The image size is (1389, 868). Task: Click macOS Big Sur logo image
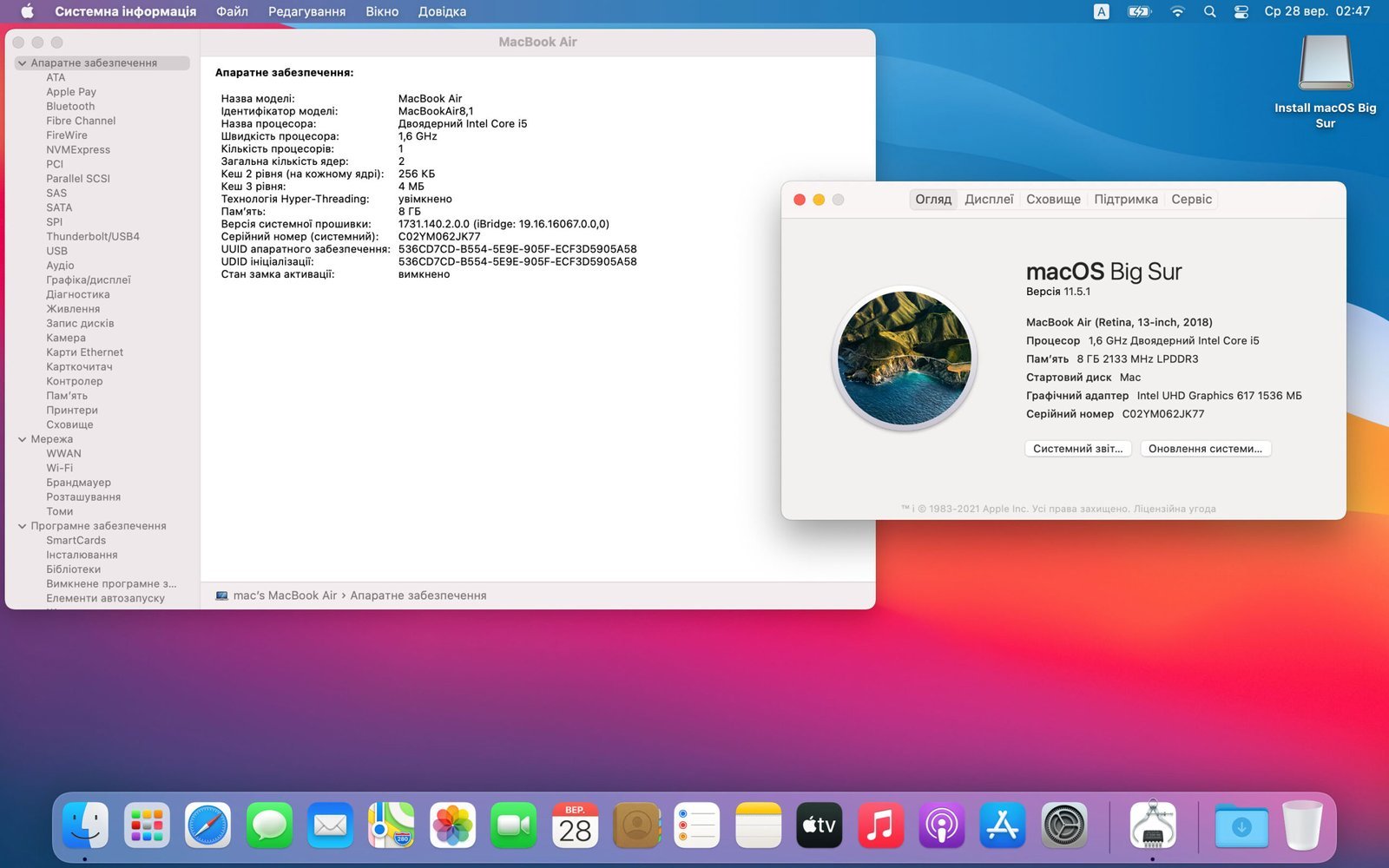pos(905,358)
